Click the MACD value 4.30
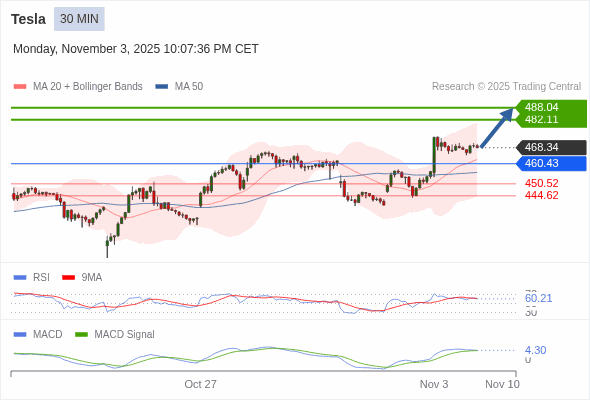 tap(535, 350)
